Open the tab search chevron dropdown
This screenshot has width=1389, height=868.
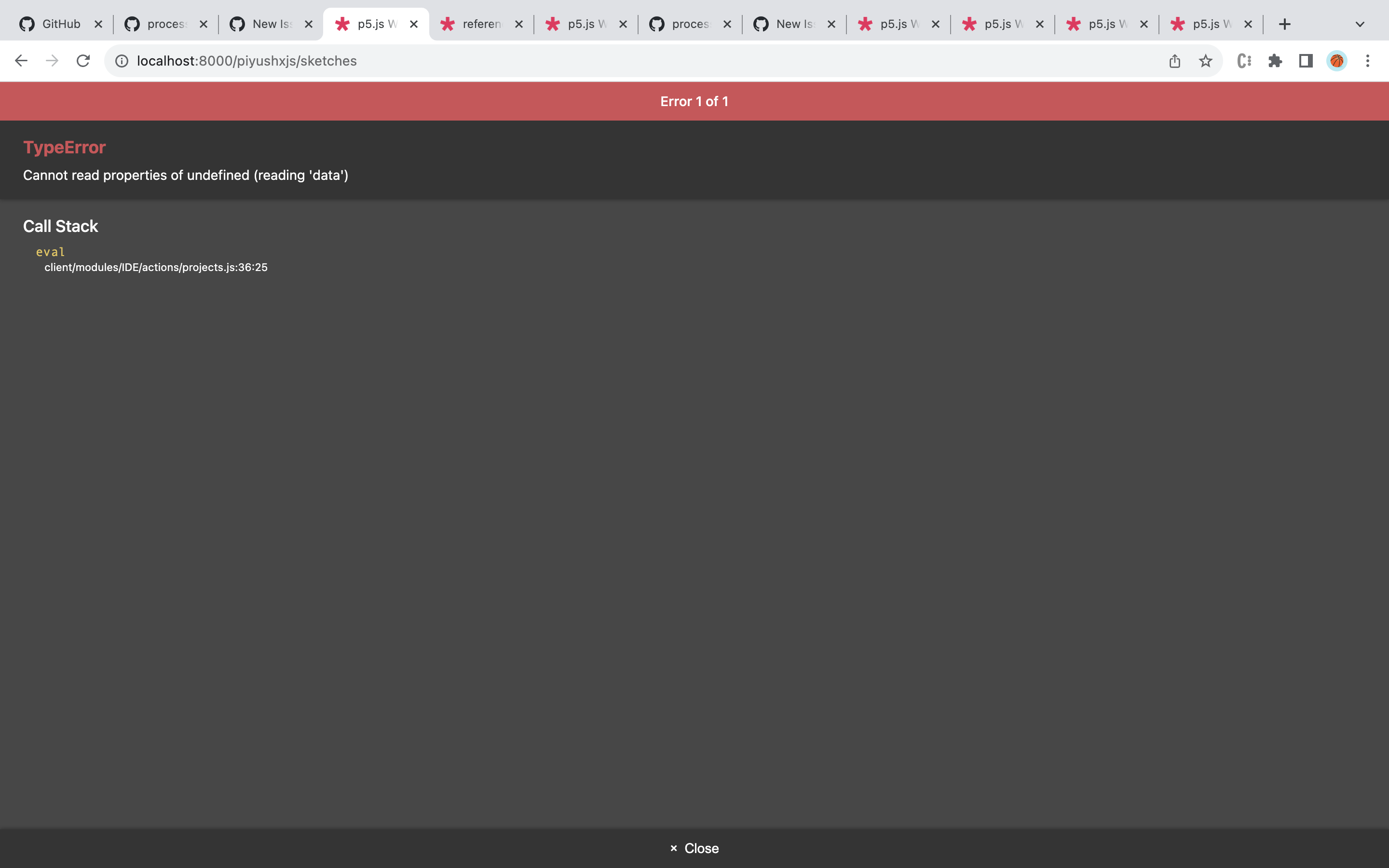(x=1359, y=24)
